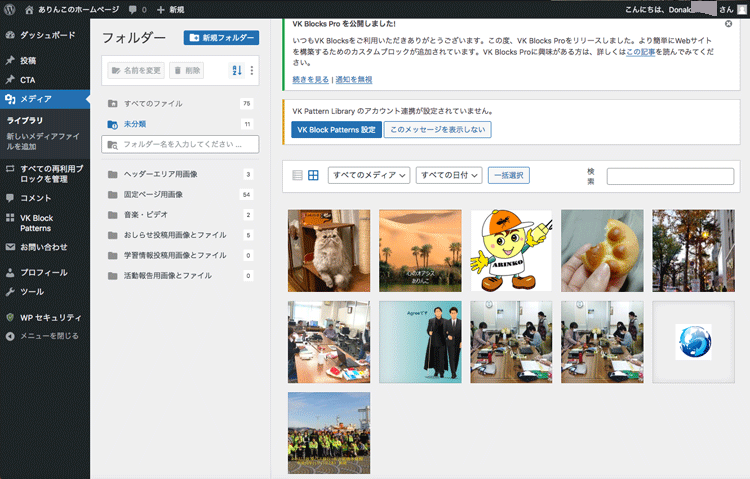Screen dimensions: 750x479
Task: Click the plus 新規 admin bar item
Action: 171,8
